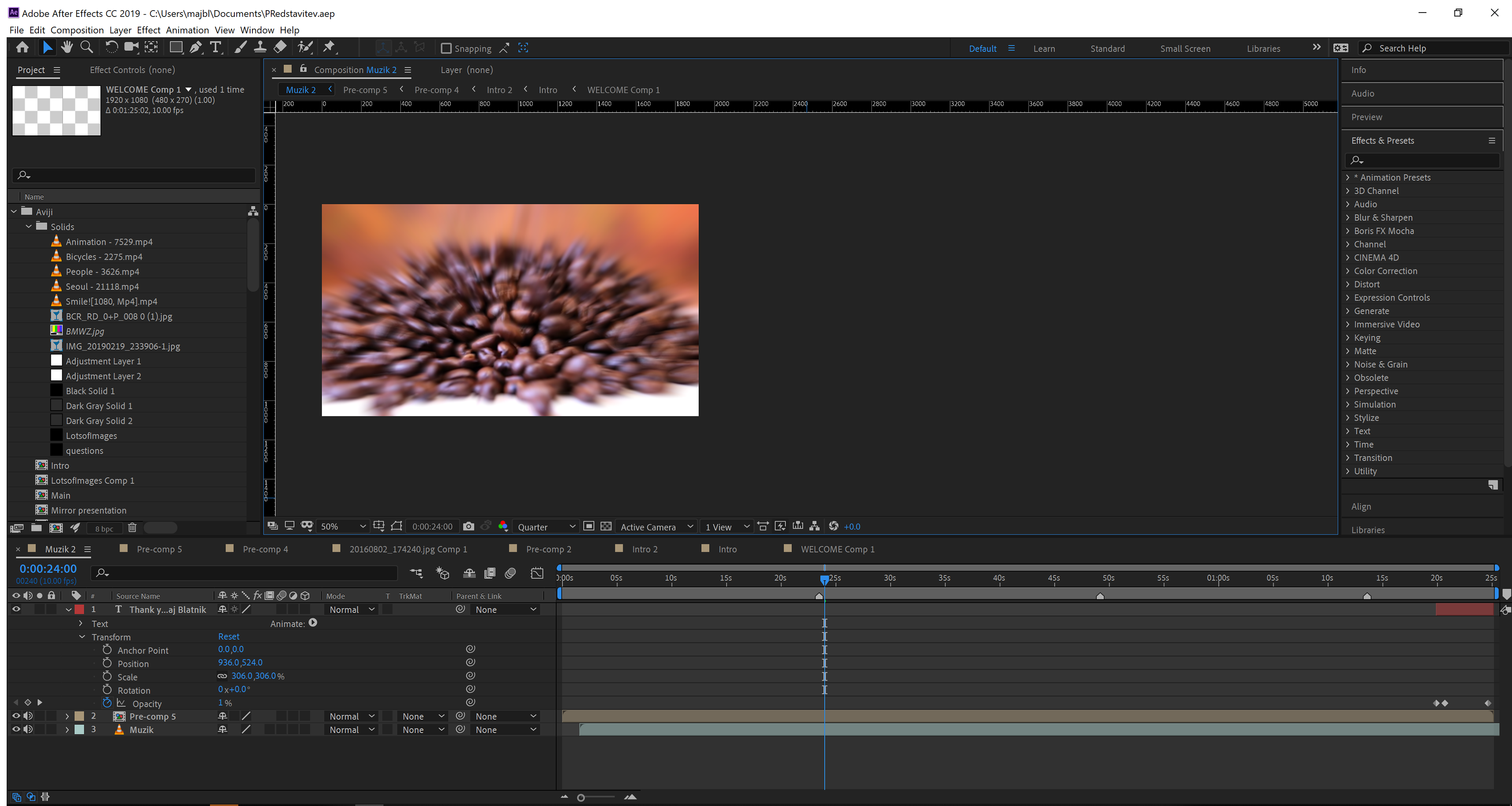This screenshot has height=806, width=1512.
Task: Select the Rotation tool
Action: (111, 48)
